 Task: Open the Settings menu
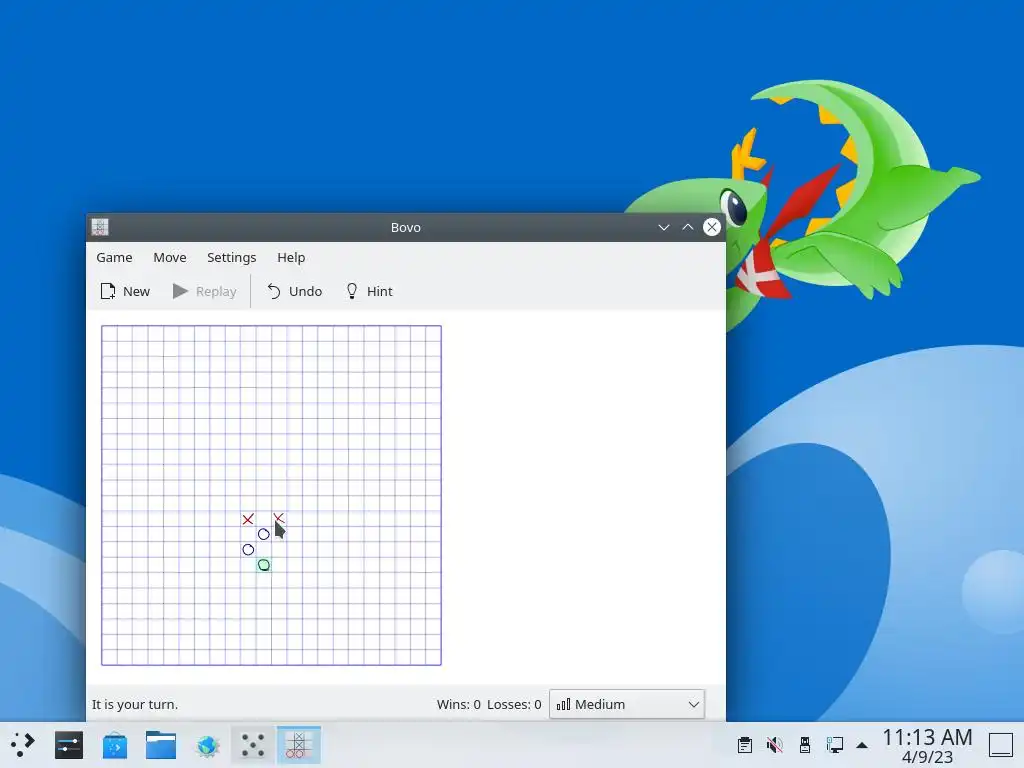[x=231, y=257]
